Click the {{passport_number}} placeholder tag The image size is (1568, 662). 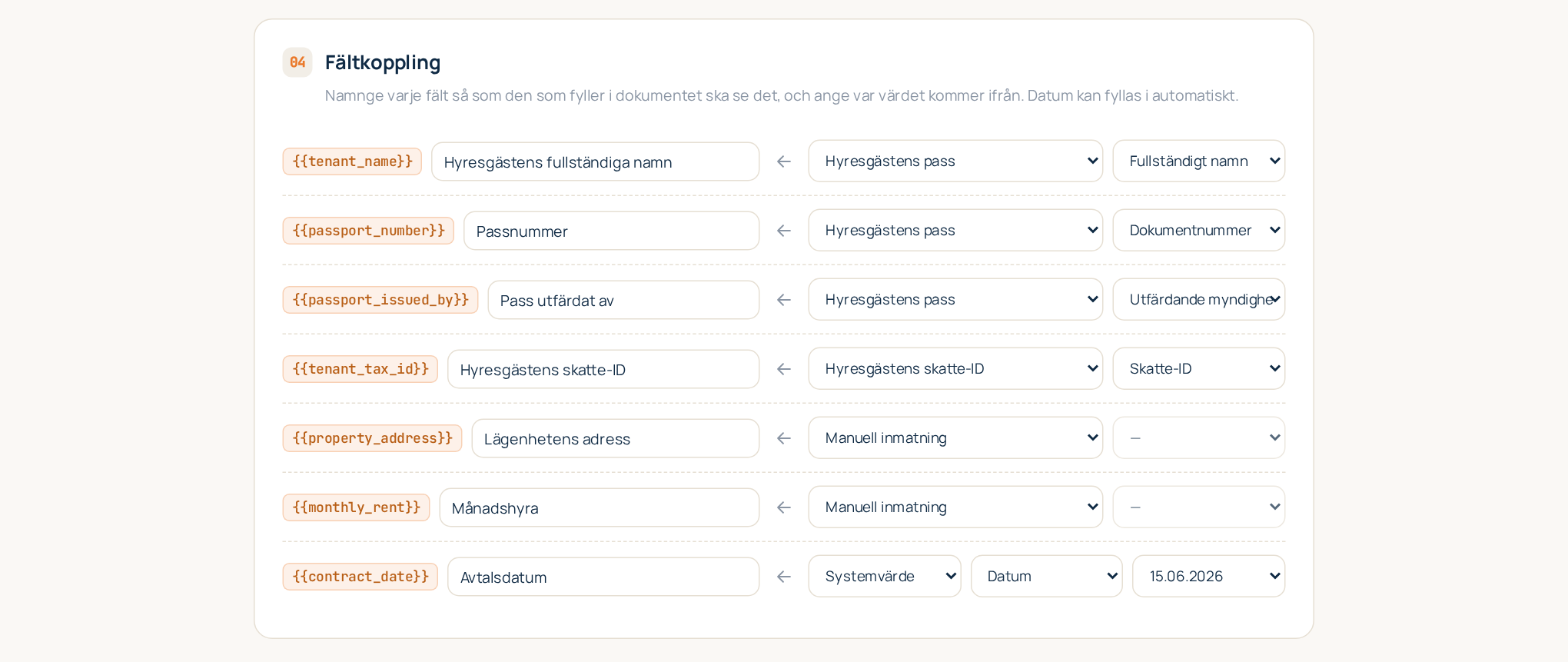368,231
